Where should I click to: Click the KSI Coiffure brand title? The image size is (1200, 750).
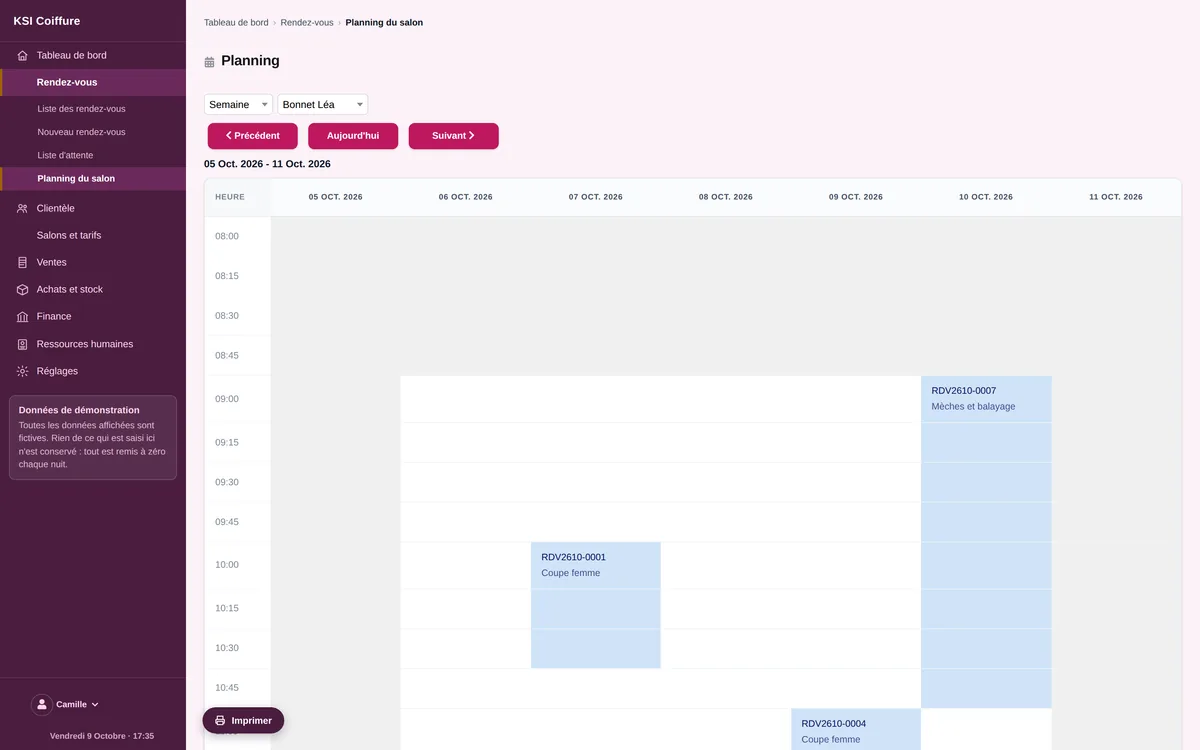click(x=47, y=21)
